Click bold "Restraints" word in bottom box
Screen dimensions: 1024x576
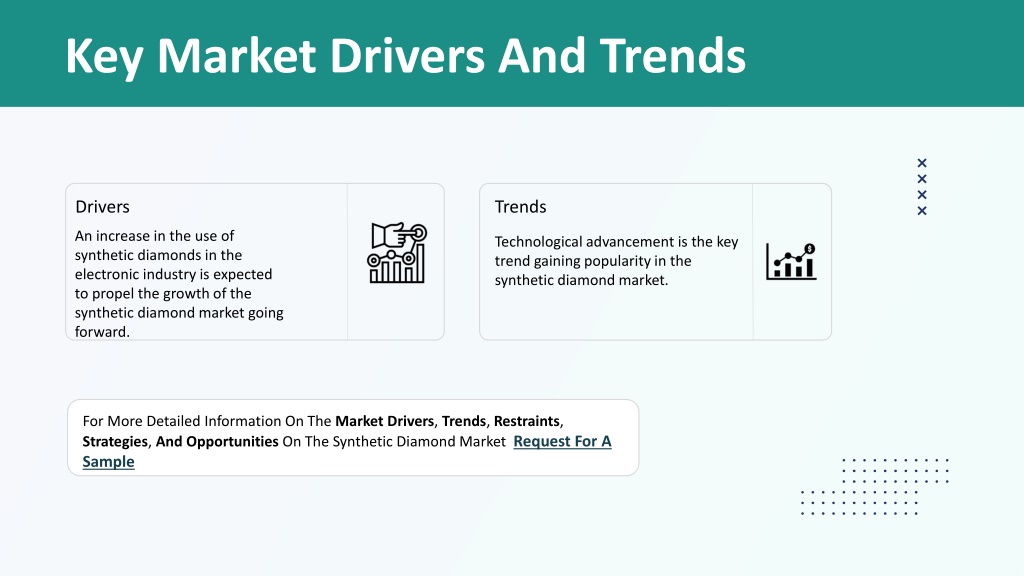pos(527,421)
